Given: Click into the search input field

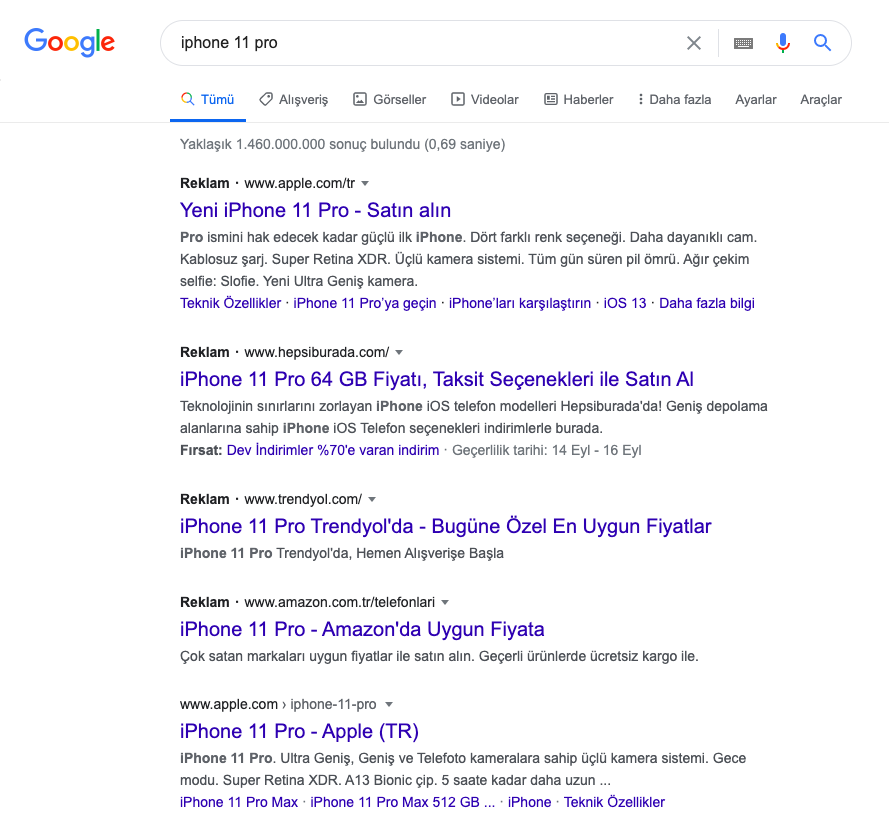Looking at the screenshot, I should coord(420,43).
